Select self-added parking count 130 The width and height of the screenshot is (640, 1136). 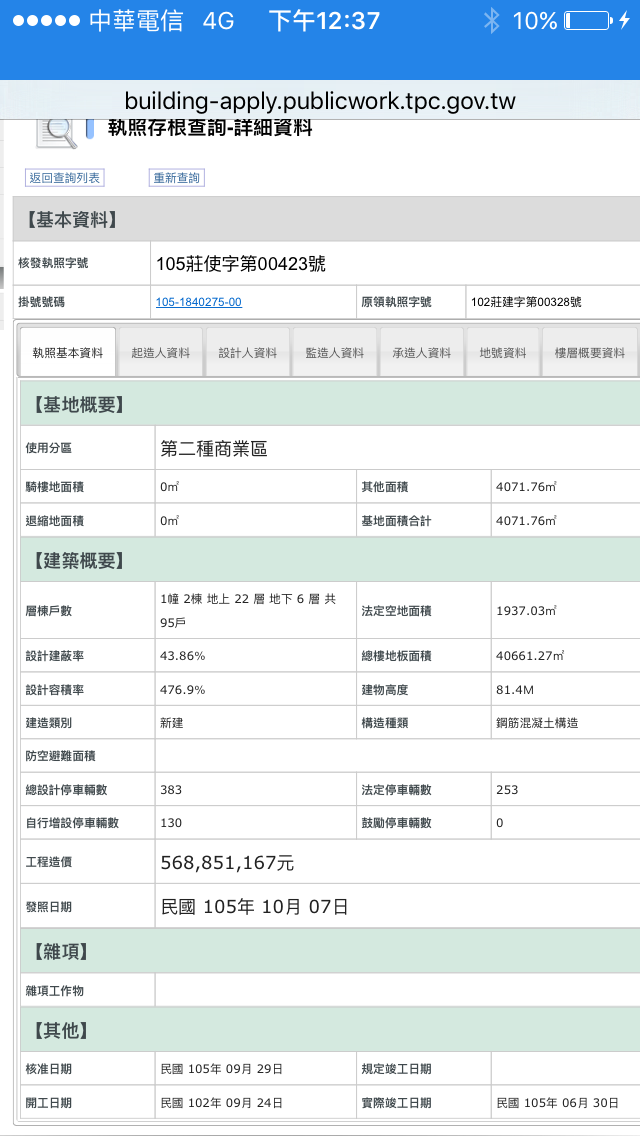click(x=171, y=823)
